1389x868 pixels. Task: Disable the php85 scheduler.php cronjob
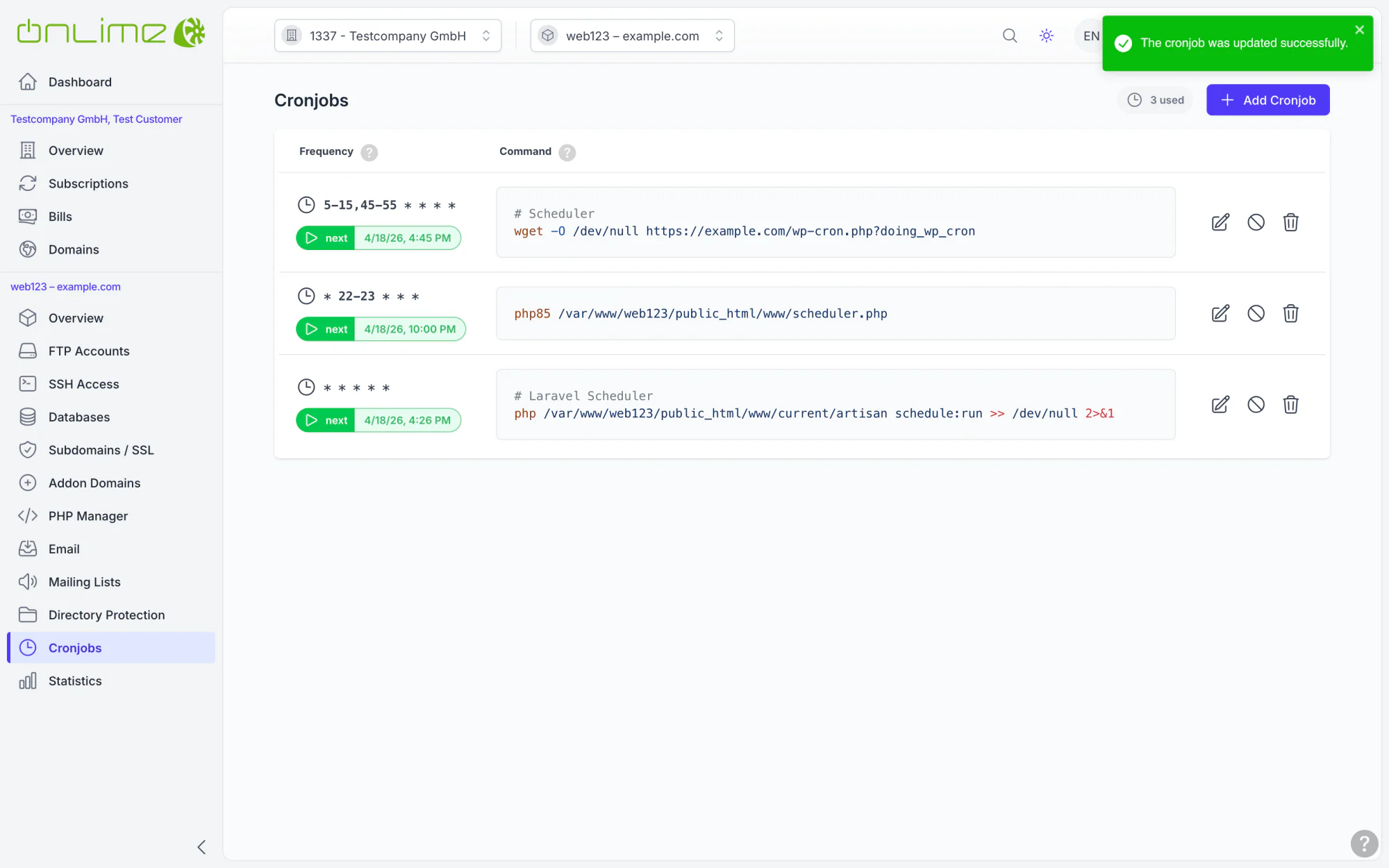pyautogui.click(x=1256, y=313)
